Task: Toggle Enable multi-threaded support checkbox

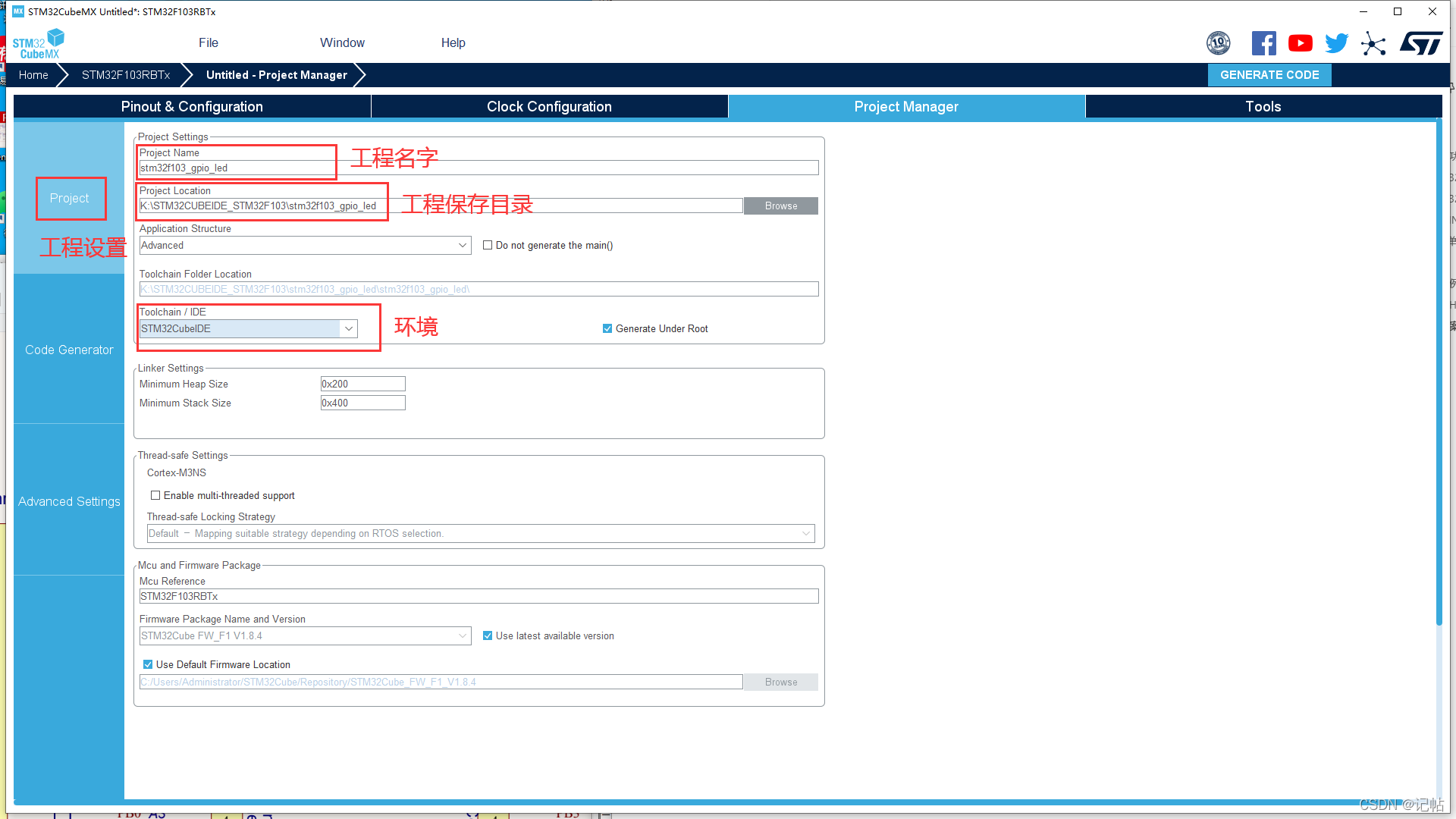Action: tap(155, 495)
